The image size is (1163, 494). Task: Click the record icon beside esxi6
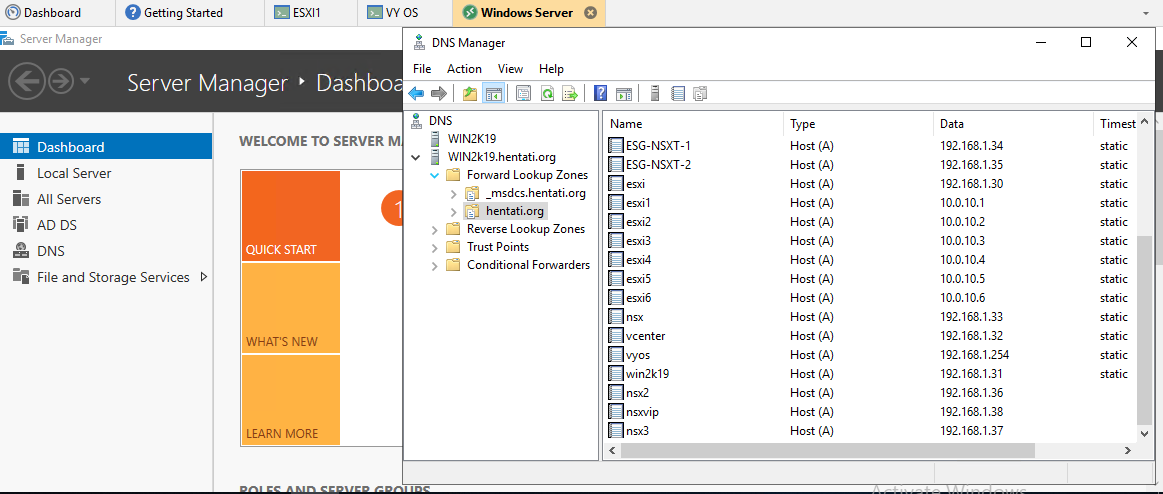[616, 298]
